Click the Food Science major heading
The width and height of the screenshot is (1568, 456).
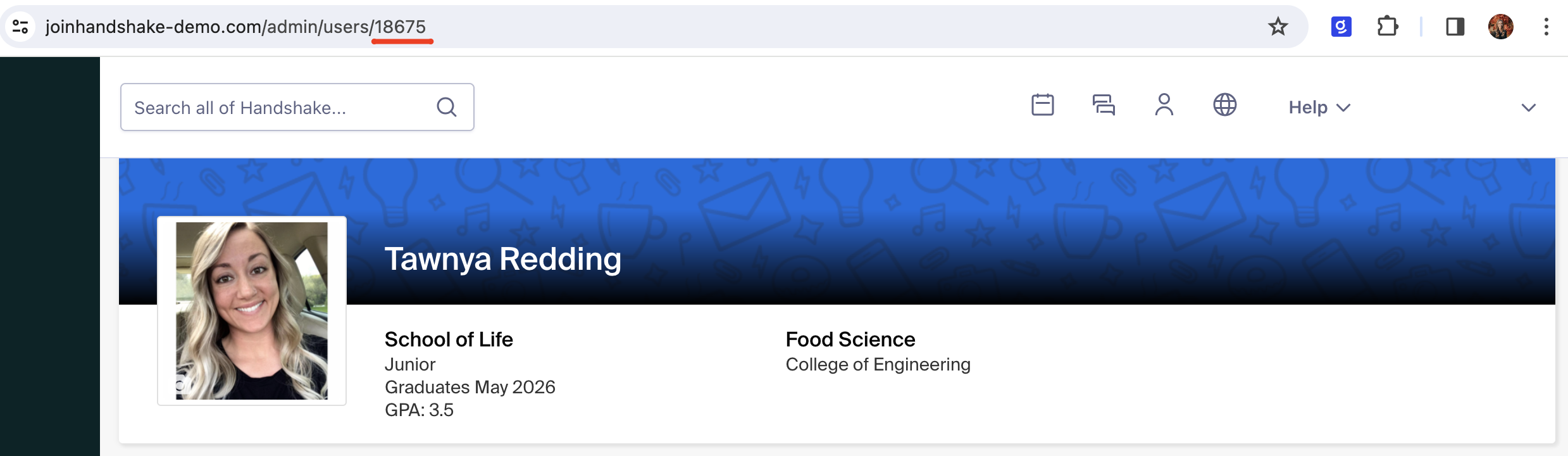click(850, 339)
